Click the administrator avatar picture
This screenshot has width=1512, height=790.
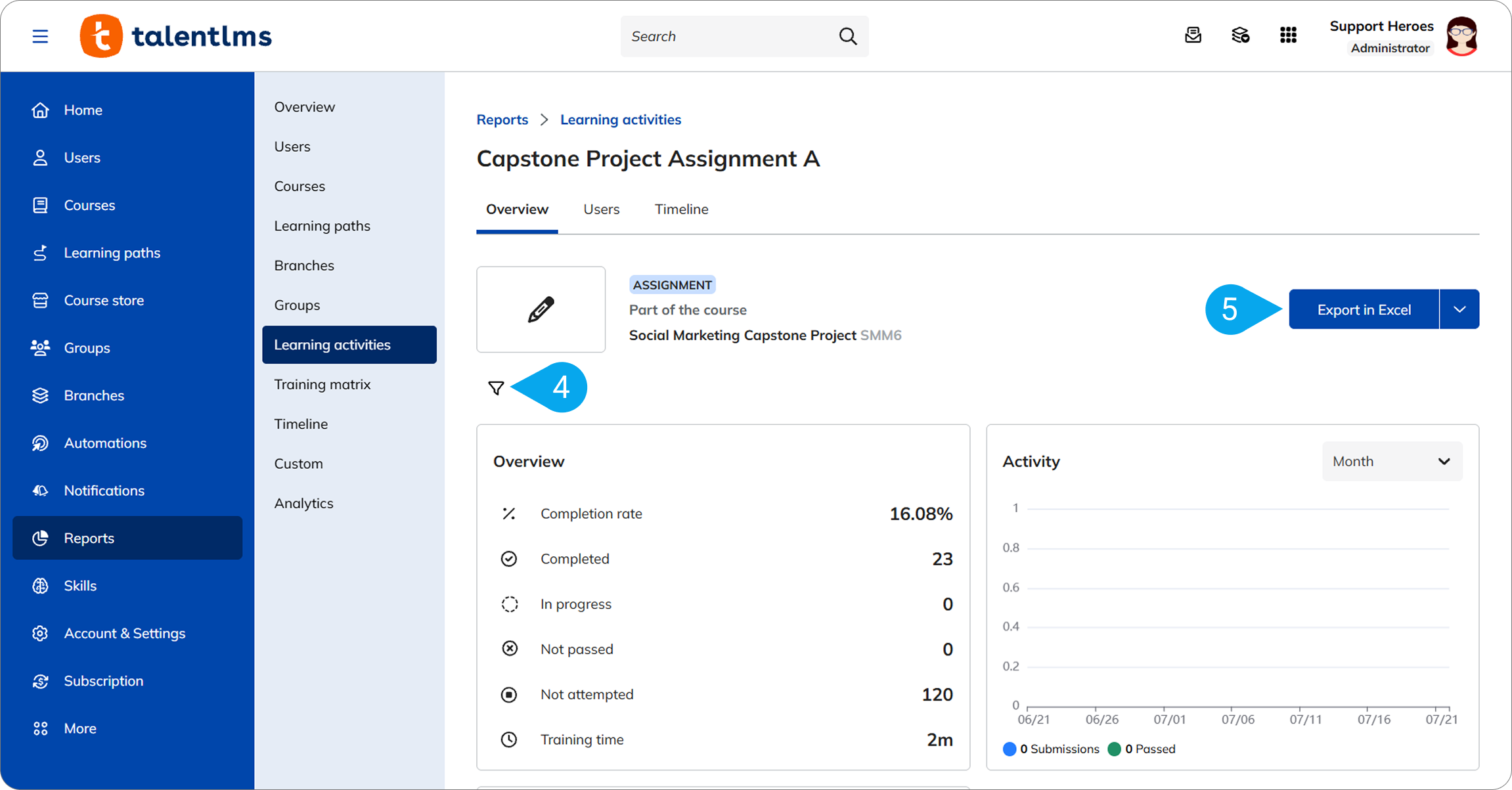point(1462,36)
